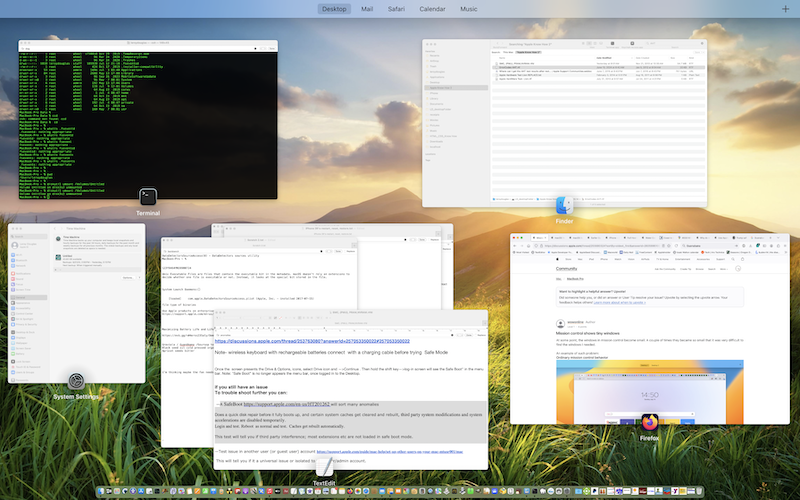This screenshot has width=800, height=500.
Task: Click the TextEdit app icon badge
Action: (324, 467)
